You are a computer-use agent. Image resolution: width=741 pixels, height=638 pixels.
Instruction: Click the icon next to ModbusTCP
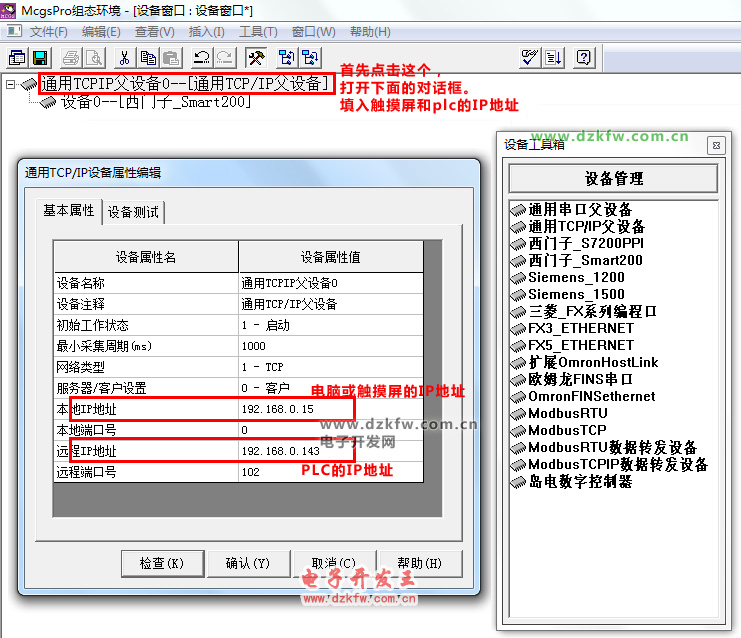(x=518, y=431)
